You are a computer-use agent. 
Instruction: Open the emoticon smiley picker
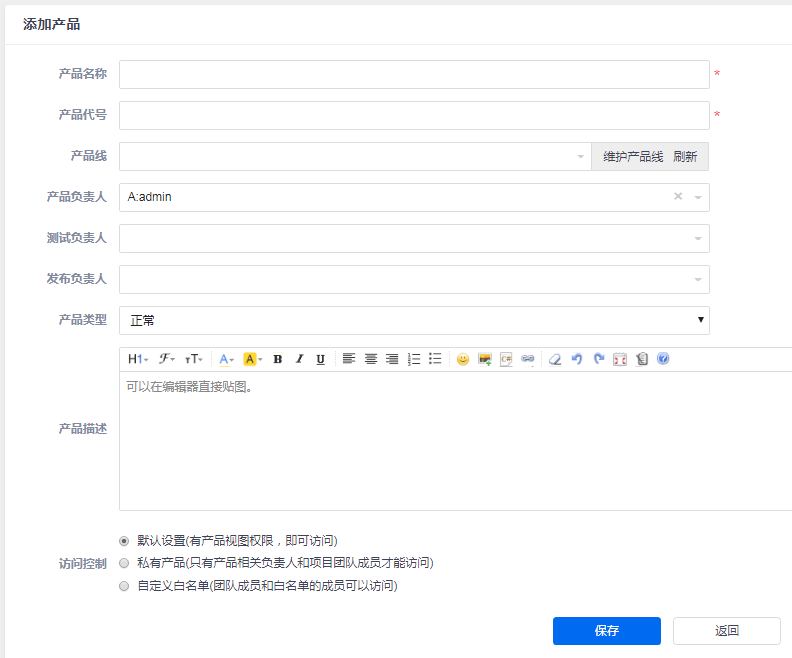click(463, 359)
